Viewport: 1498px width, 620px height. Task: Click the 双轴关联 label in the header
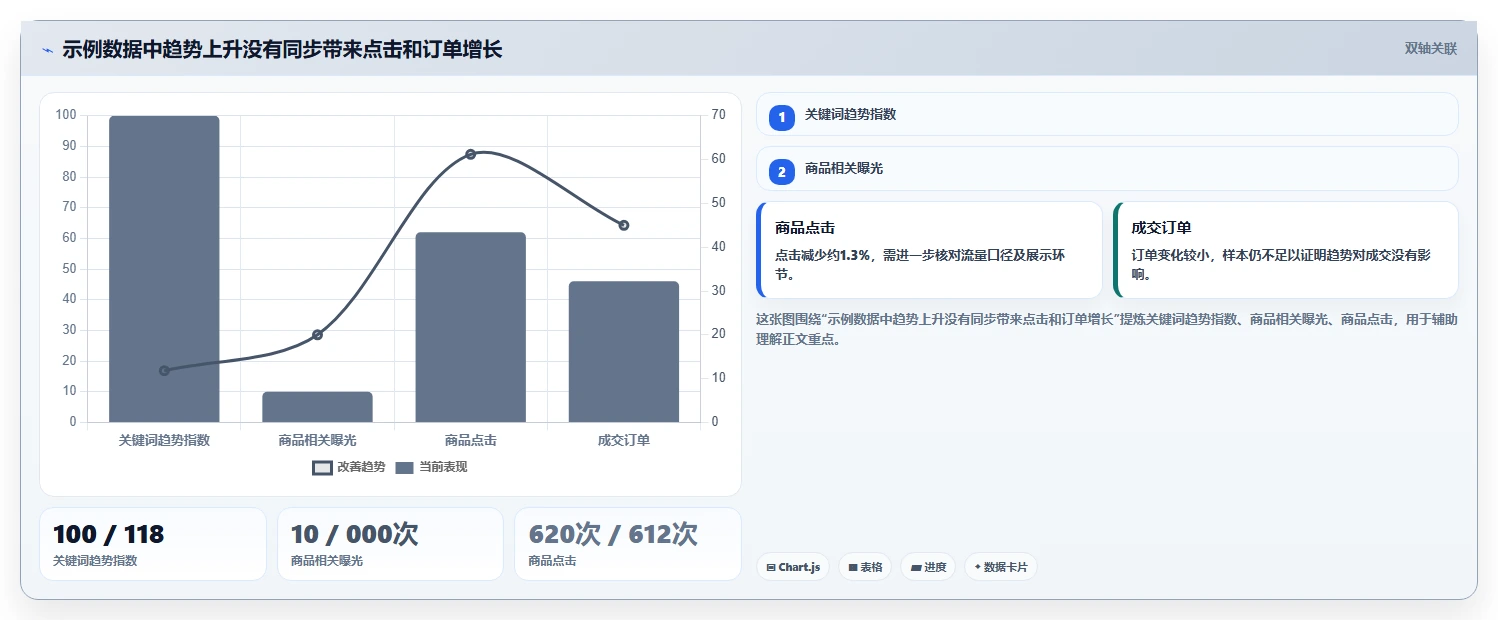1431,48
